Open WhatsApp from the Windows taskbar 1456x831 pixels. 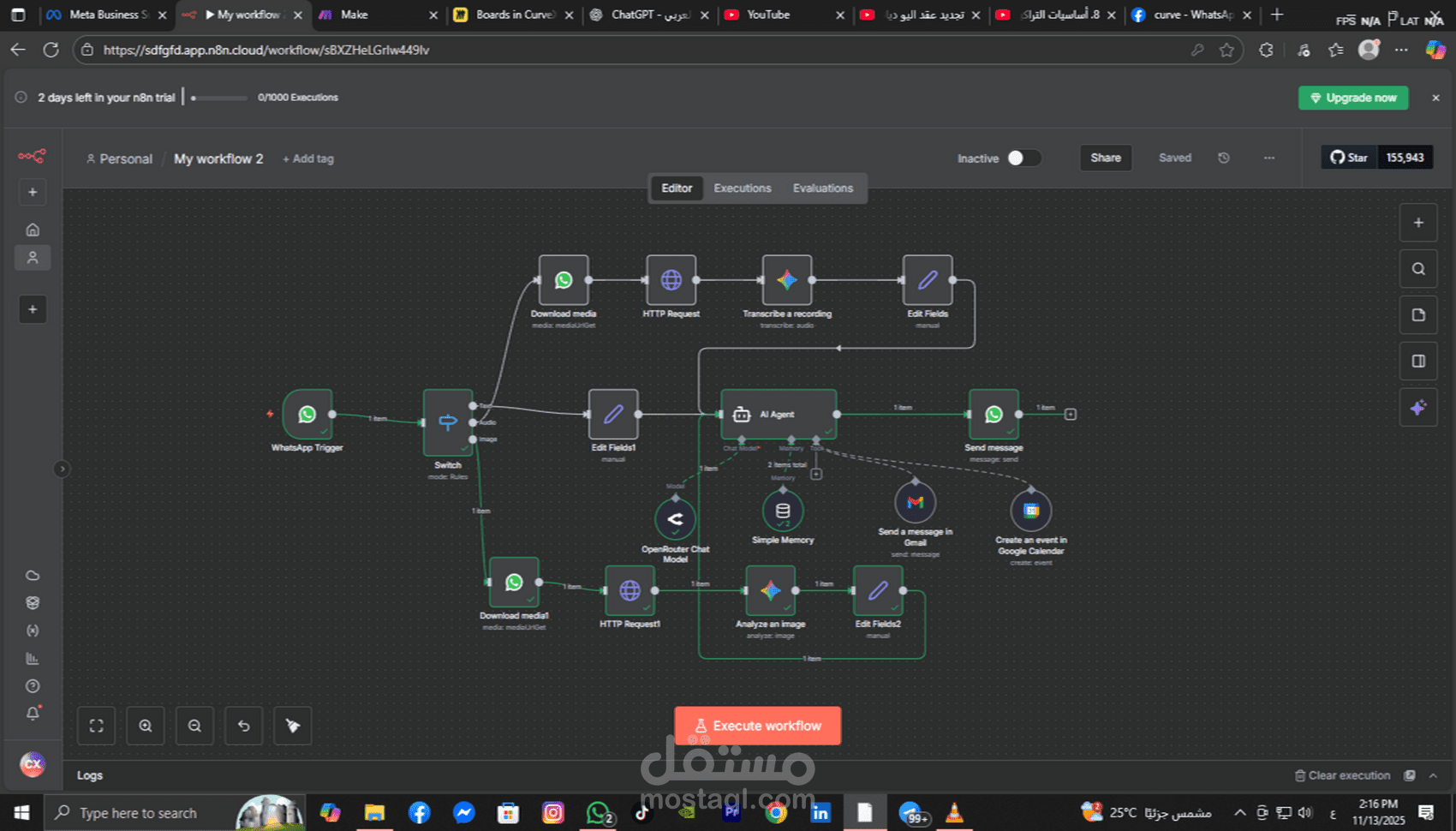(x=598, y=812)
